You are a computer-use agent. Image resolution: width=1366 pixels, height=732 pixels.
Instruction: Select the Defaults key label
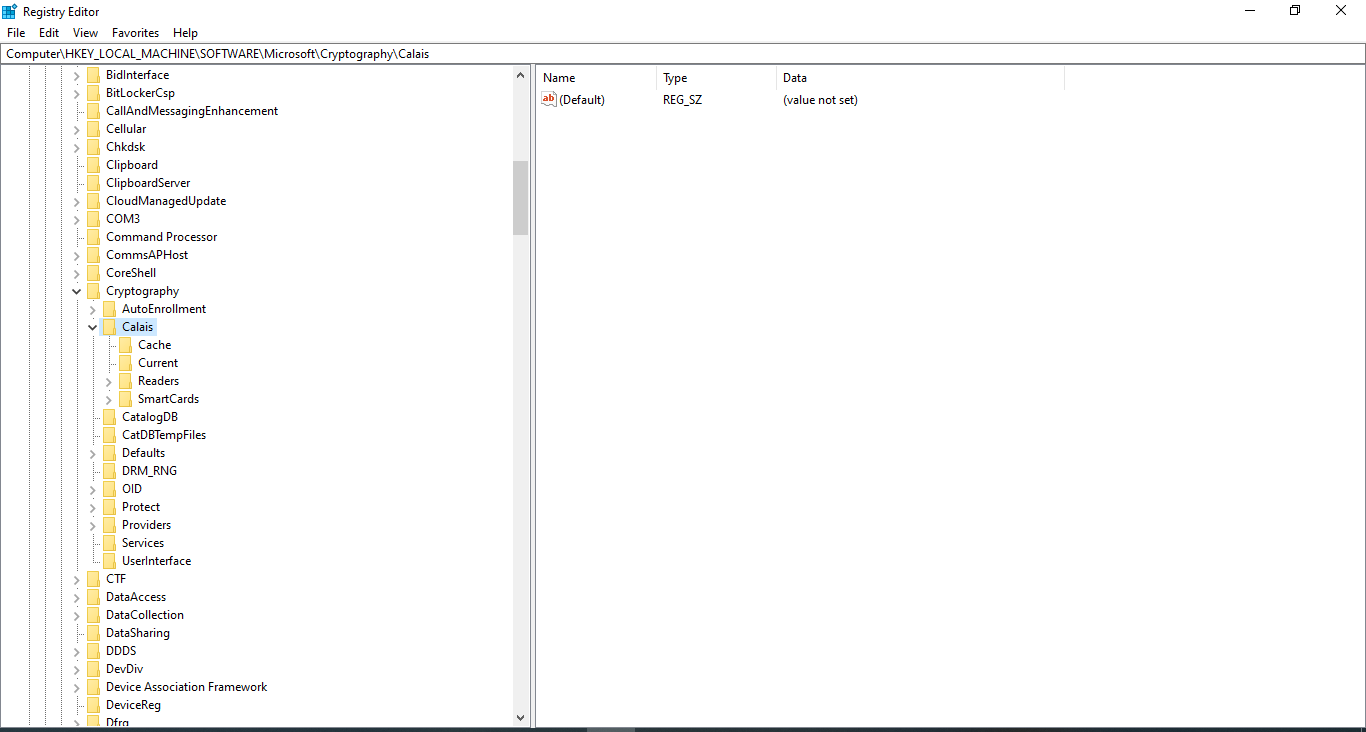click(144, 453)
